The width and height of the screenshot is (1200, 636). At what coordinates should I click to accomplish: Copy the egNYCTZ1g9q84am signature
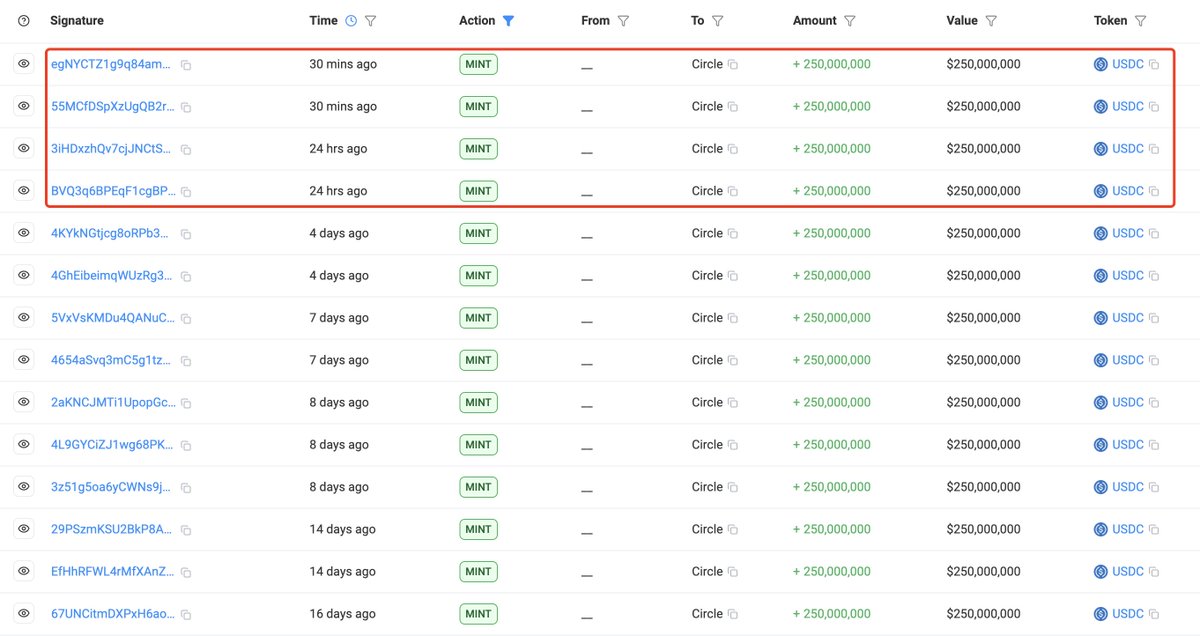pos(186,65)
